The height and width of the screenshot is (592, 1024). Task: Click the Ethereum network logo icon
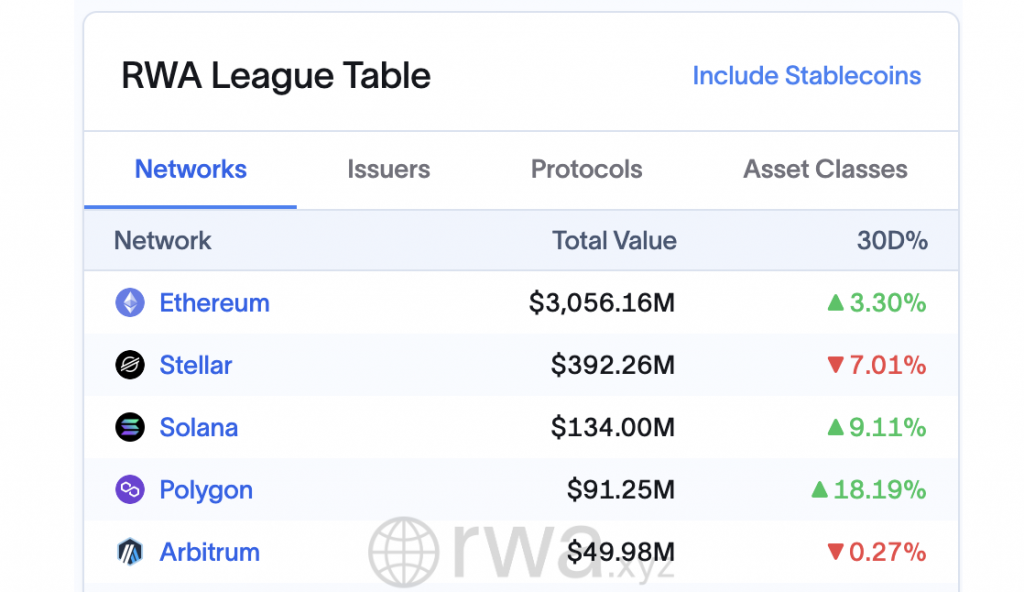[130, 303]
